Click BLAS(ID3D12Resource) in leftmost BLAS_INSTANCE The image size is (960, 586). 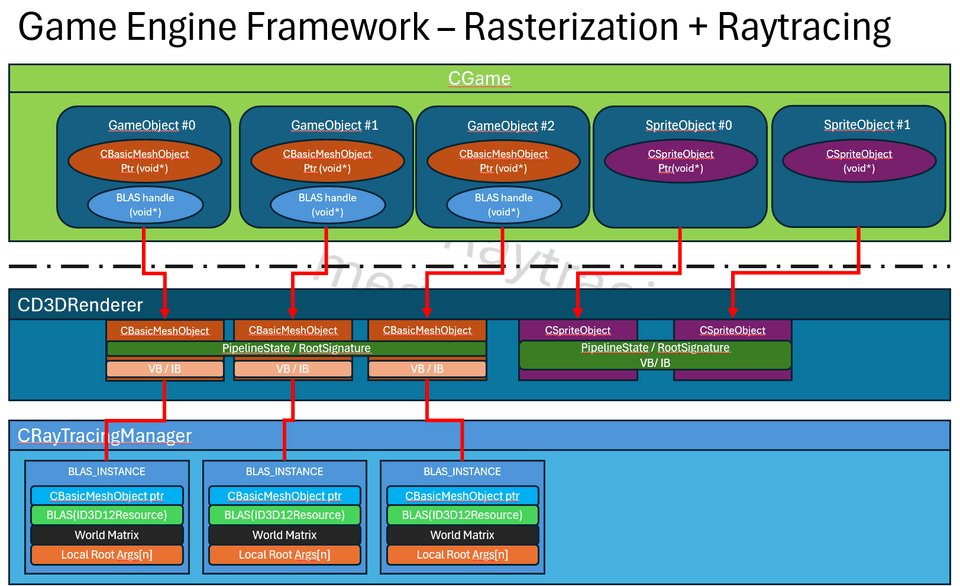(107, 515)
